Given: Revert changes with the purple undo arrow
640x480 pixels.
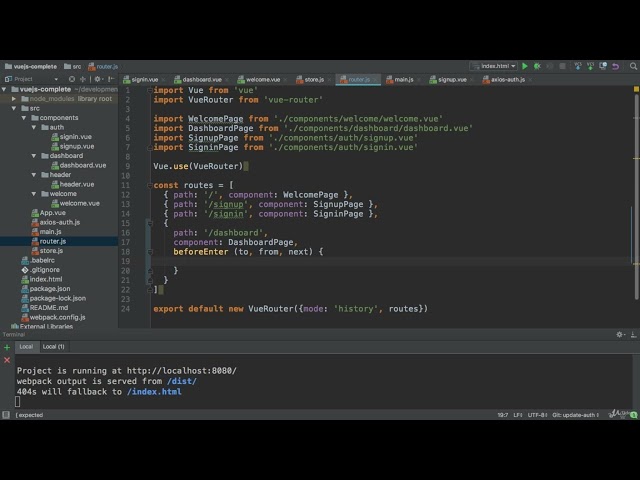Looking at the screenshot, I should point(616,66).
